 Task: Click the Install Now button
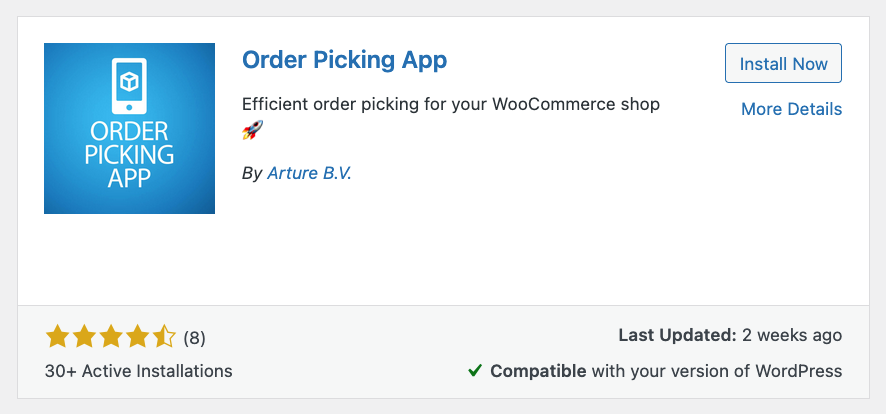[x=783, y=64]
